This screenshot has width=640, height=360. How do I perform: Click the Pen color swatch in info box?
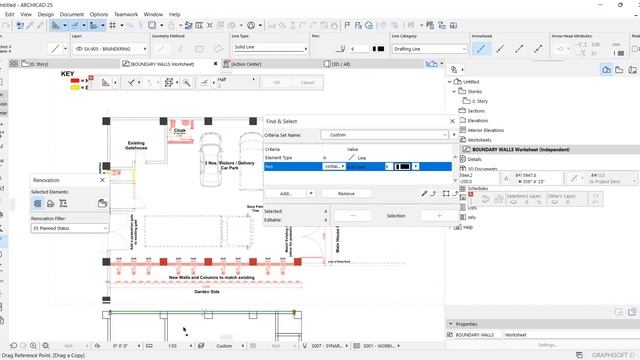(378, 49)
